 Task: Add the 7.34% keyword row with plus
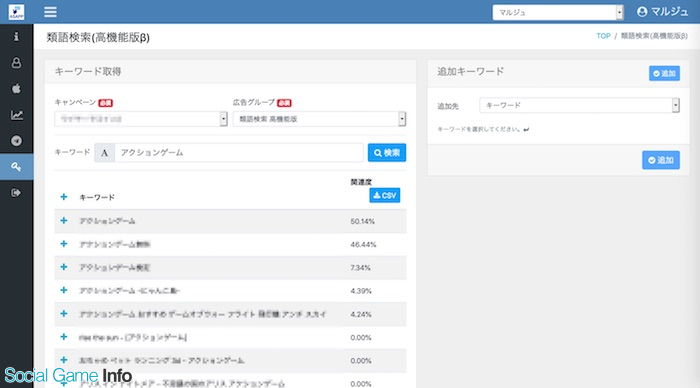[x=64, y=267]
